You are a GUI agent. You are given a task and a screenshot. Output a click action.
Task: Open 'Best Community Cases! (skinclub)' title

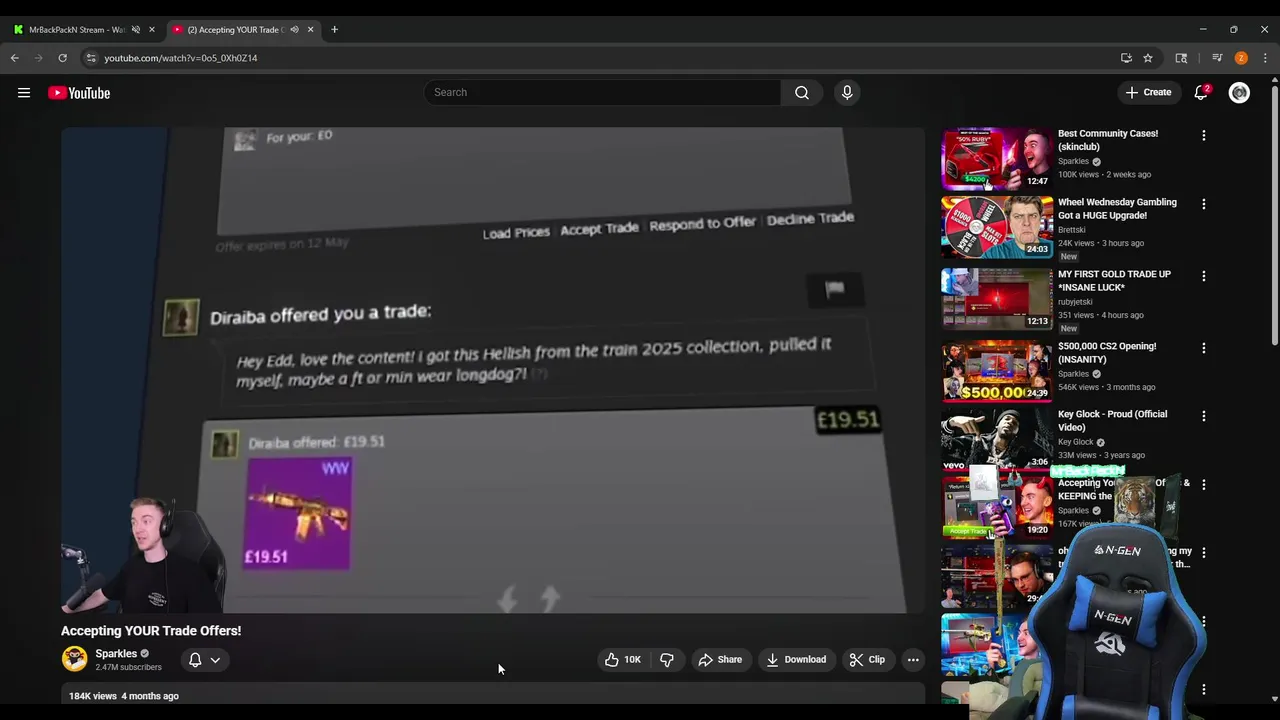tap(1108, 140)
